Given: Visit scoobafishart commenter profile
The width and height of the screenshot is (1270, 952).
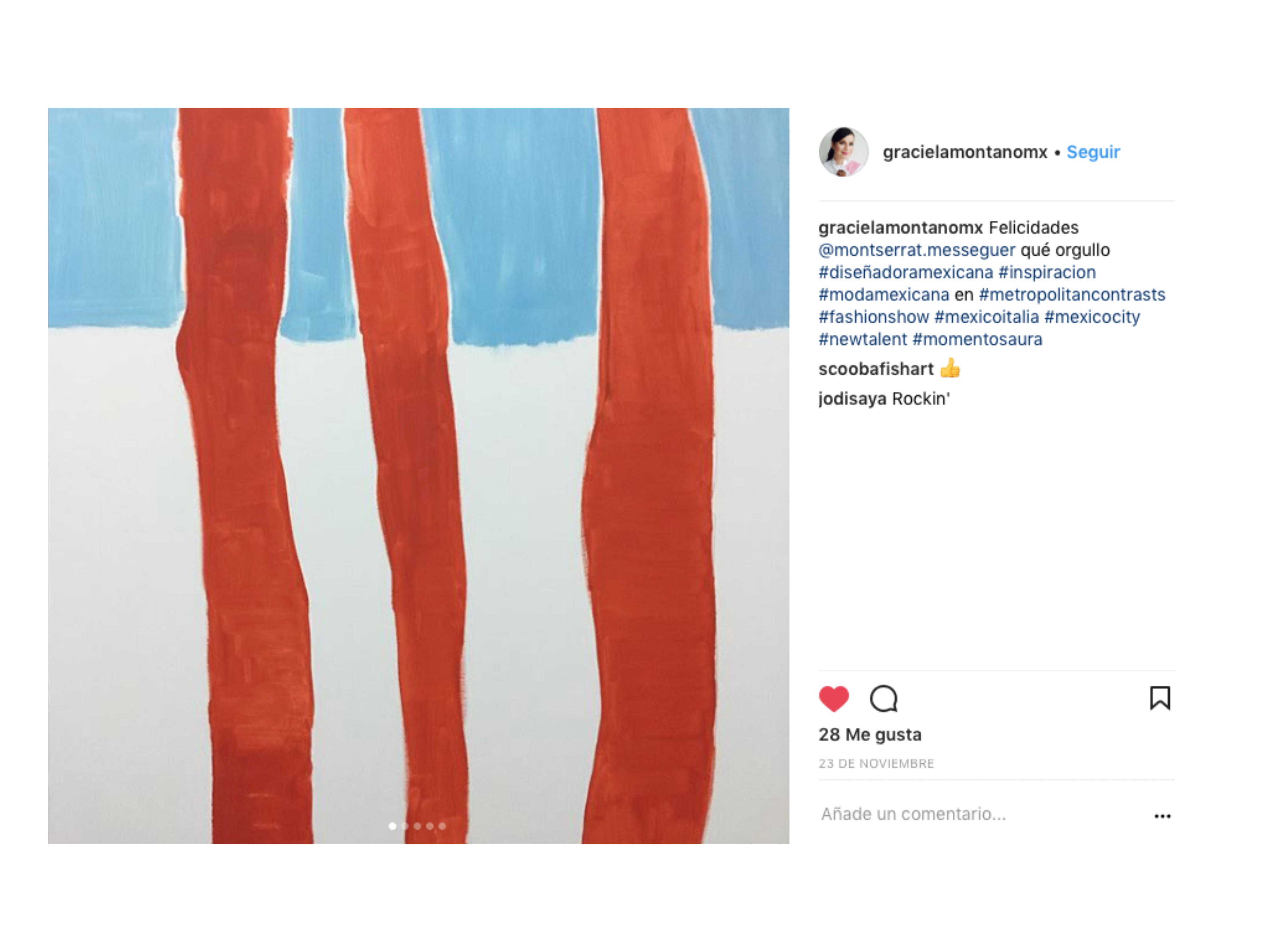Looking at the screenshot, I should pyautogui.click(x=876, y=369).
